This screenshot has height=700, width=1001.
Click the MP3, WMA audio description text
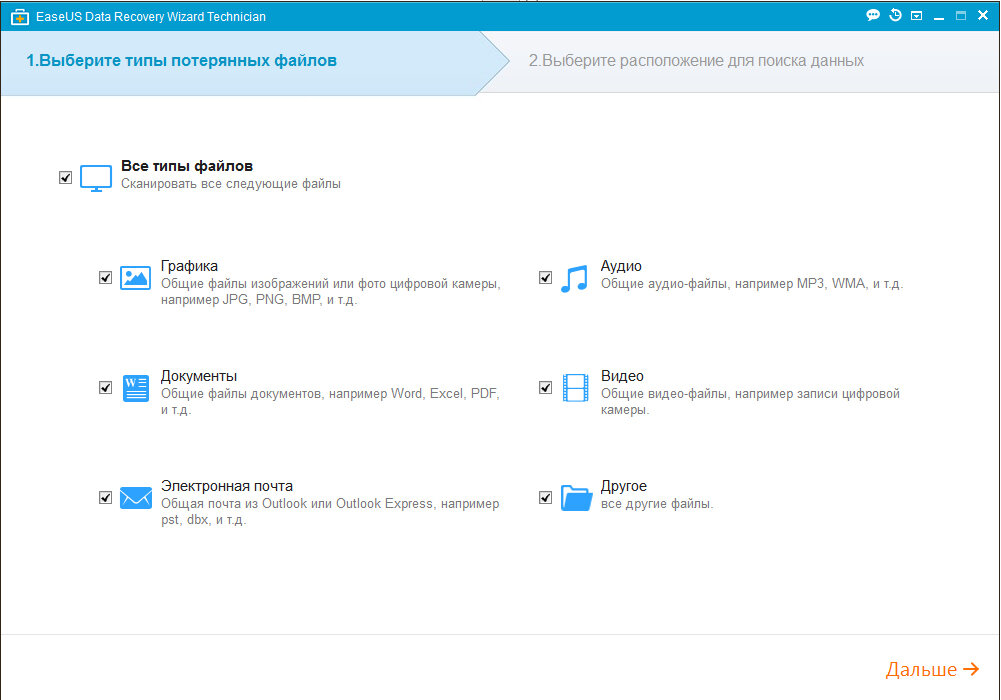tap(752, 283)
